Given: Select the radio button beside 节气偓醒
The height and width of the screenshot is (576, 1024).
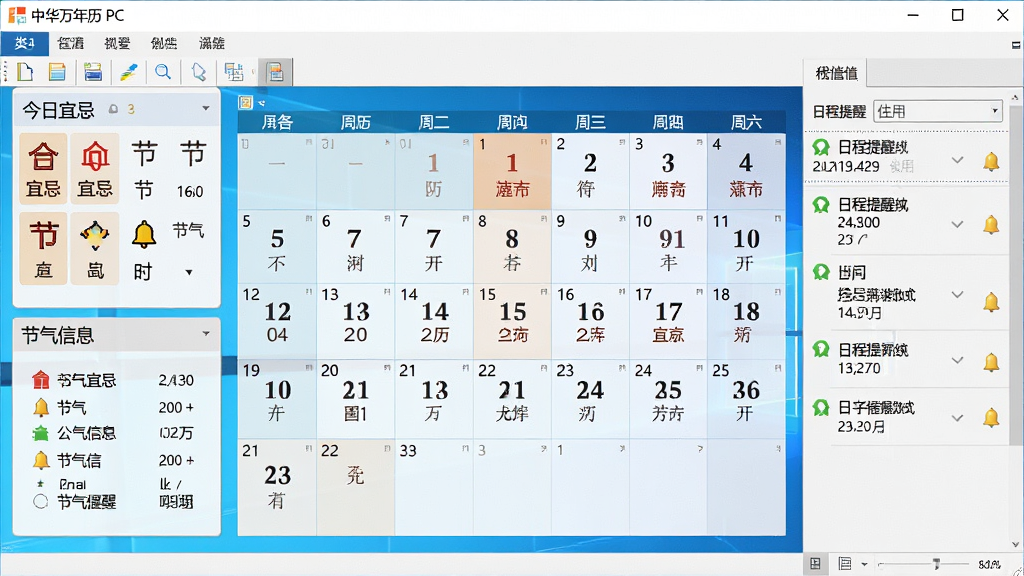Looking at the screenshot, I should 40,502.
